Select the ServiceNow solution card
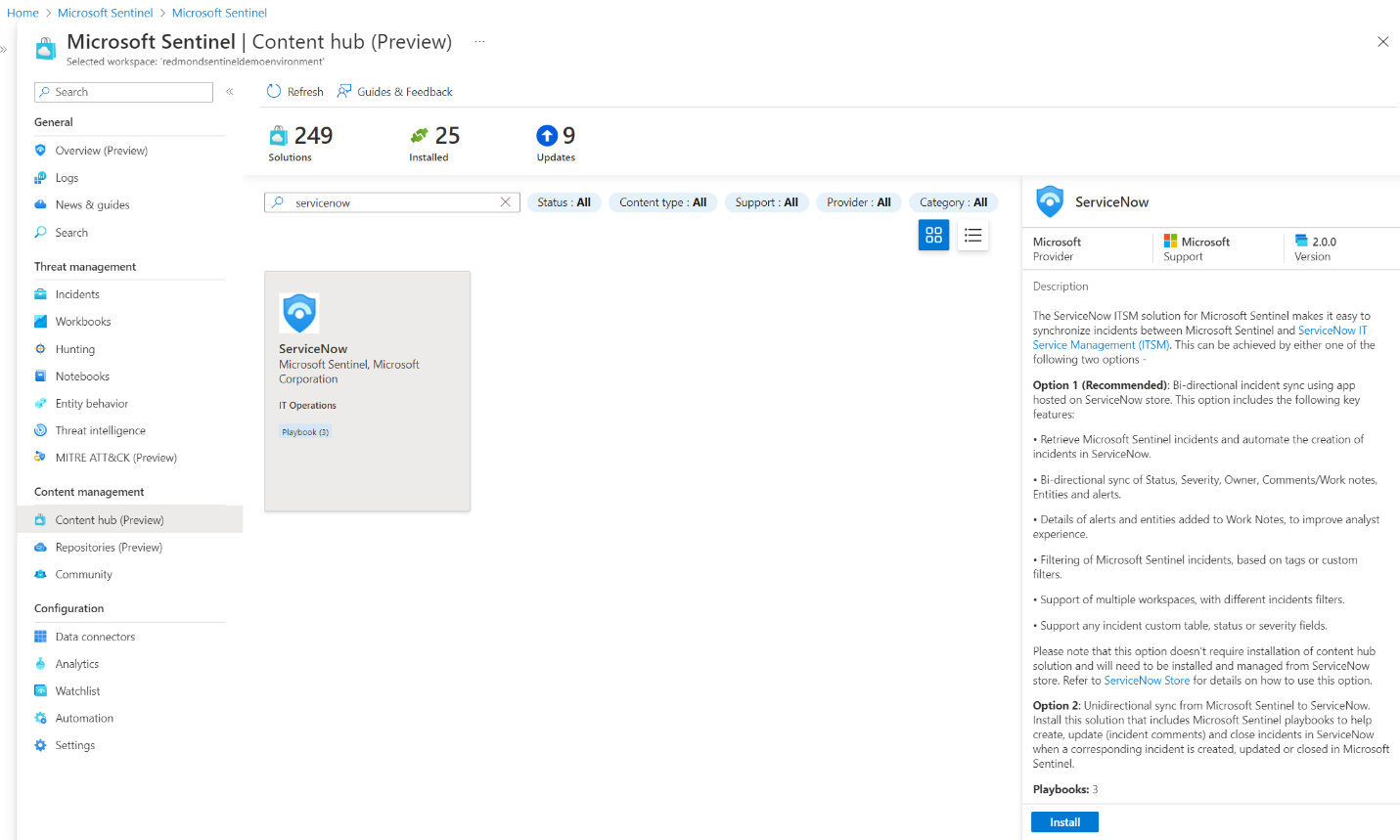This screenshot has width=1400, height=840. (x=367, y=391)
